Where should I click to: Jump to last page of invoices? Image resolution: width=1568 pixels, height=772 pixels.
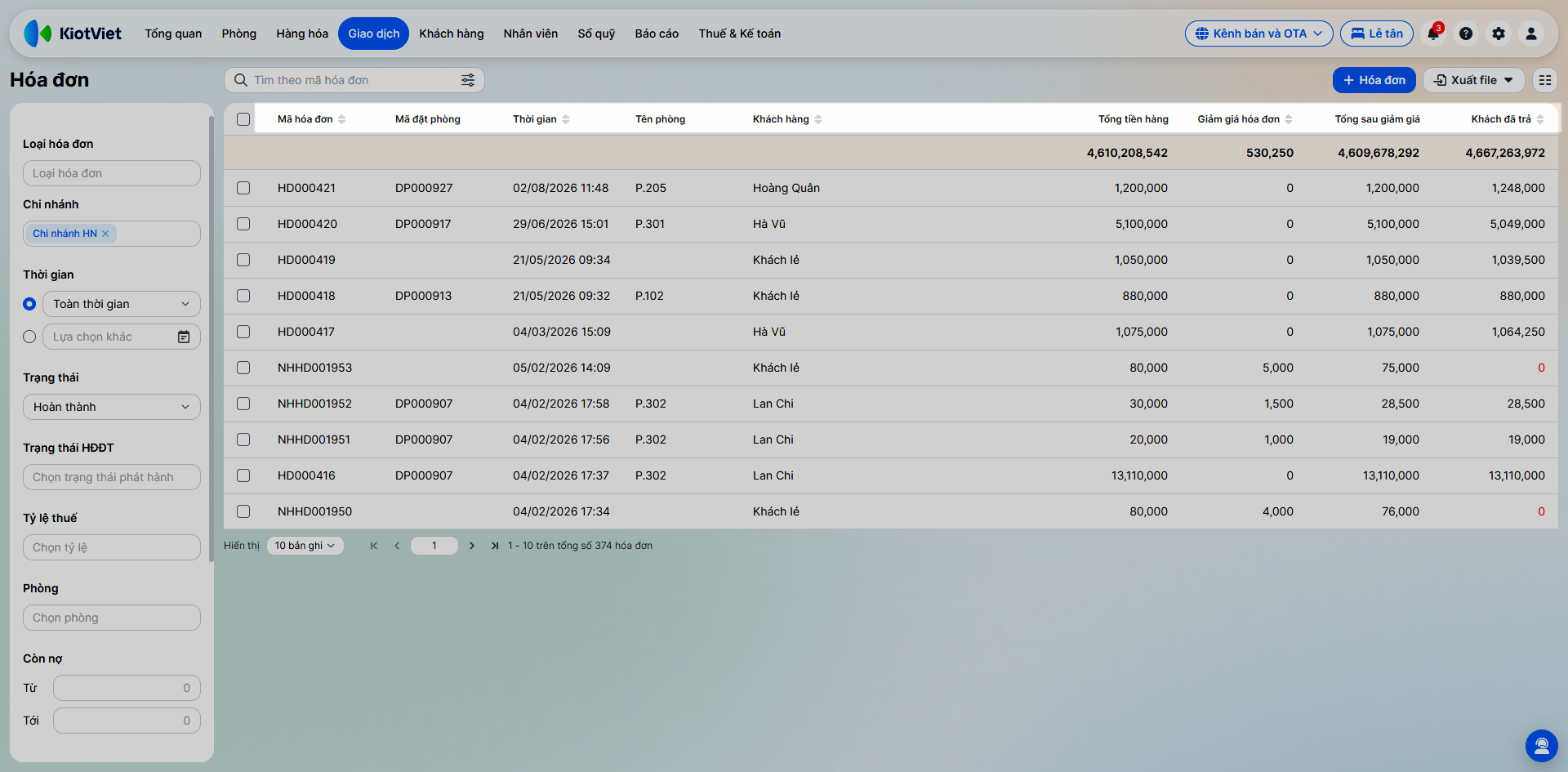(495, 546)
